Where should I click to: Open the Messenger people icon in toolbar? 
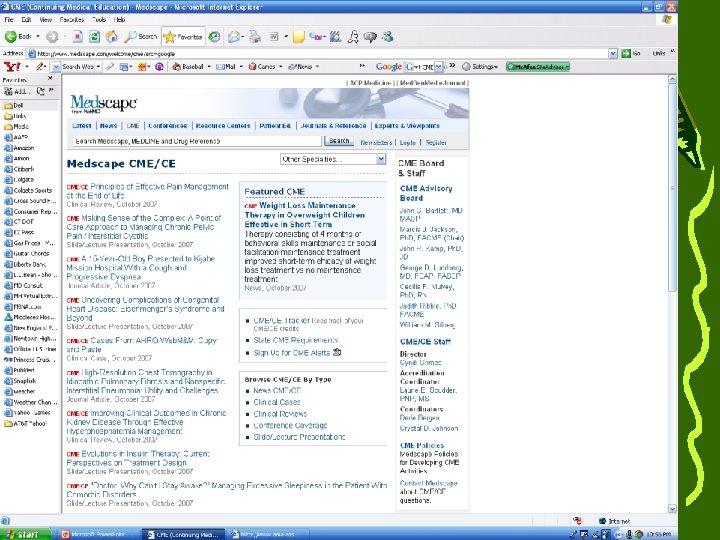[x=388, y=37]
